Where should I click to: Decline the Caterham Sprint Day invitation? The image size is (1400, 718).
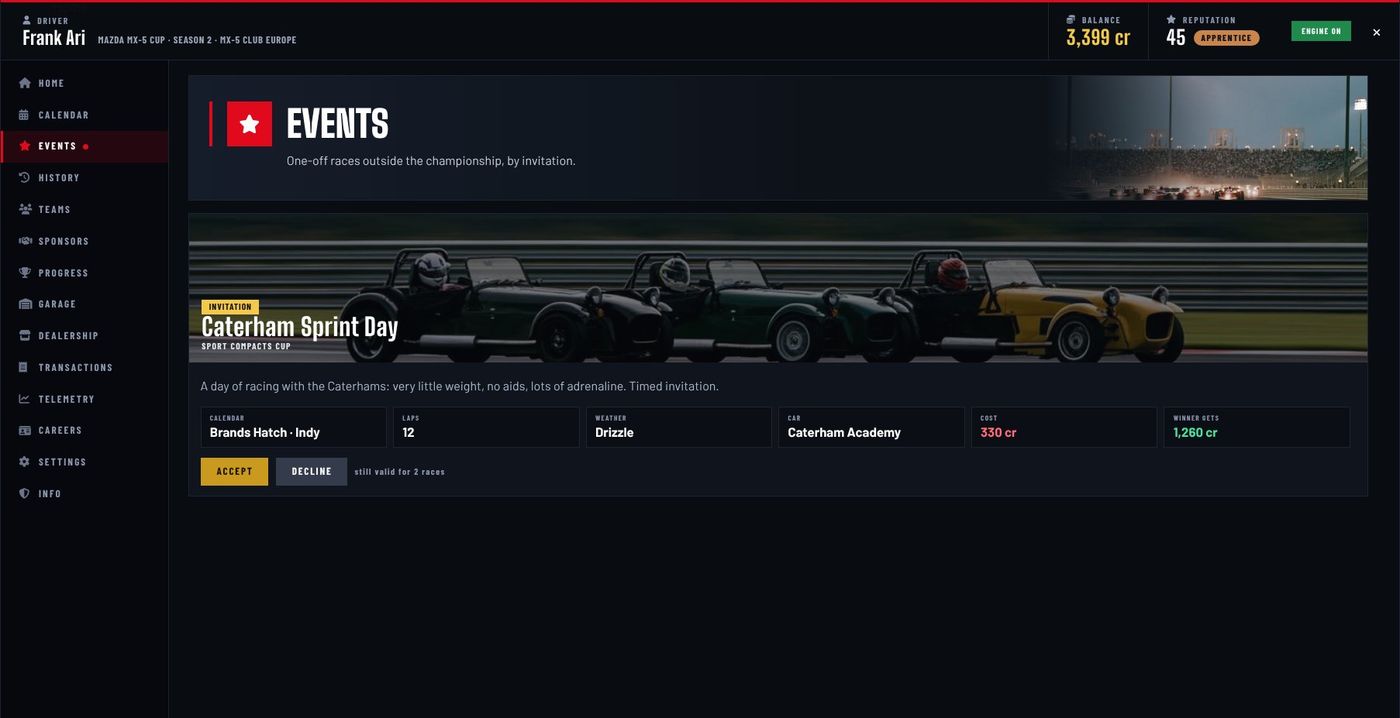coord(311,472)
